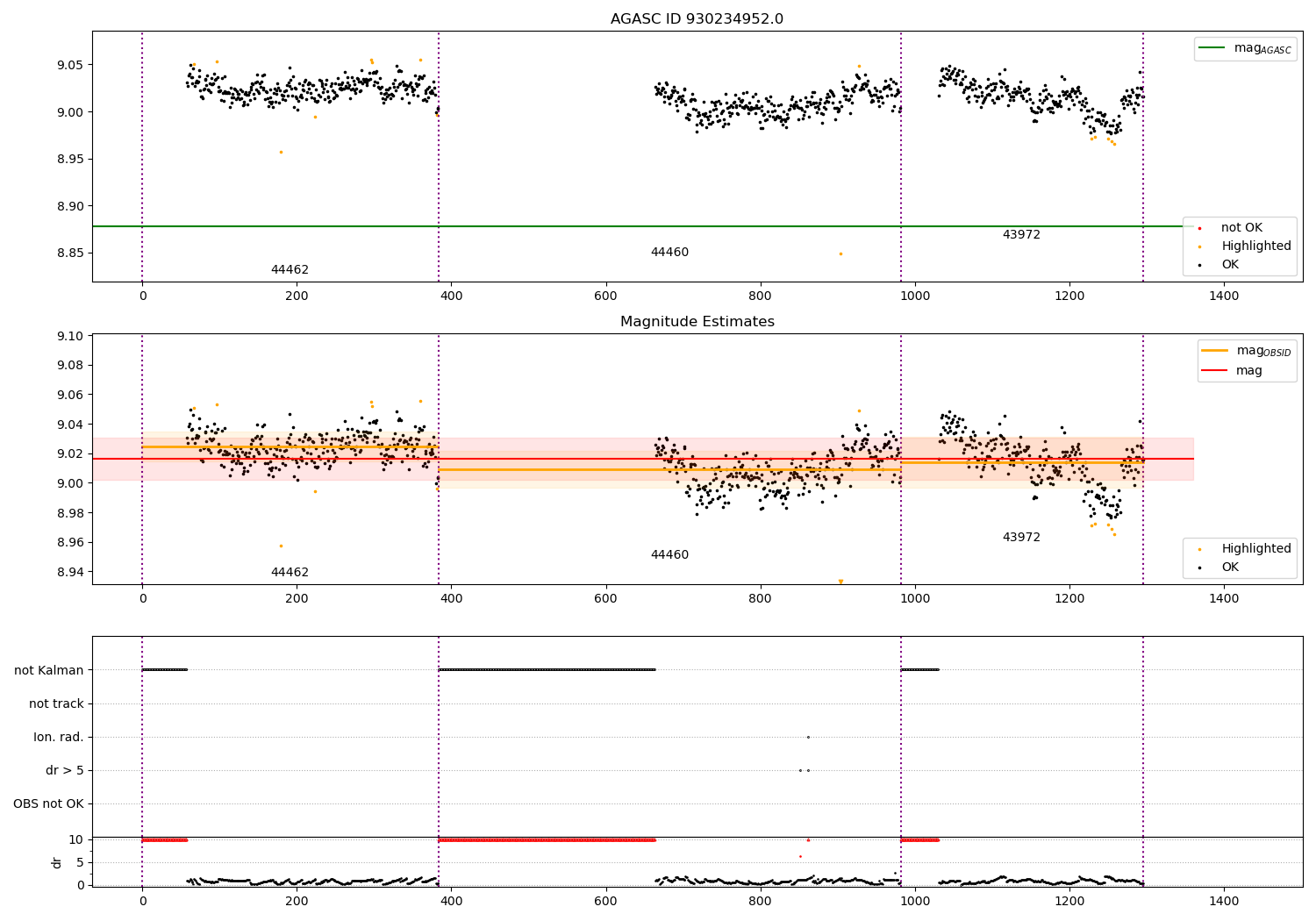Click obsid label 43972 in Magnitude Estimates plot
The image size is (1316, 921).
(x=1021, y=537)
